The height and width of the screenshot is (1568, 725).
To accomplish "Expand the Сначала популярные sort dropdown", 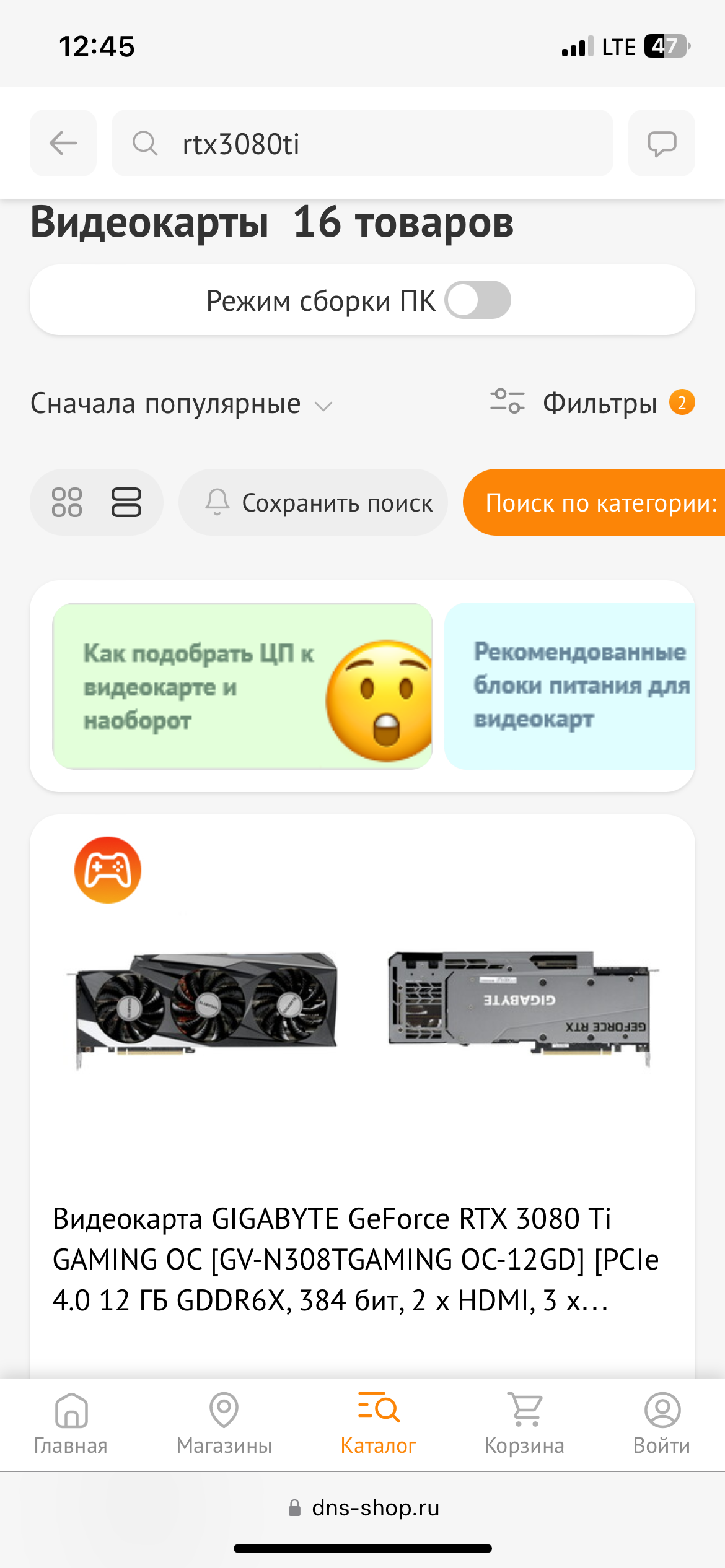I will point(182,404).
